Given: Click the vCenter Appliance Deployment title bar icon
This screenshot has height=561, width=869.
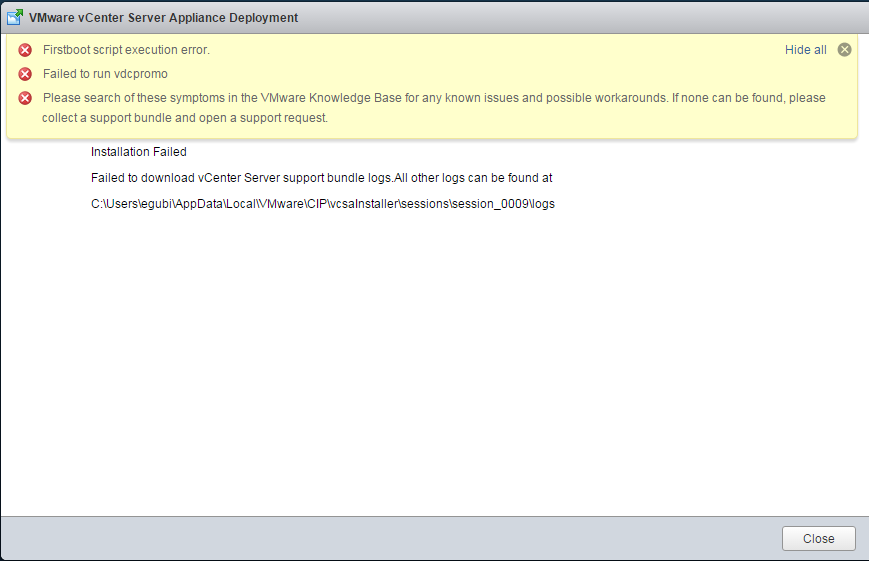Looking at the screenshot, I should tap(14, 17).
